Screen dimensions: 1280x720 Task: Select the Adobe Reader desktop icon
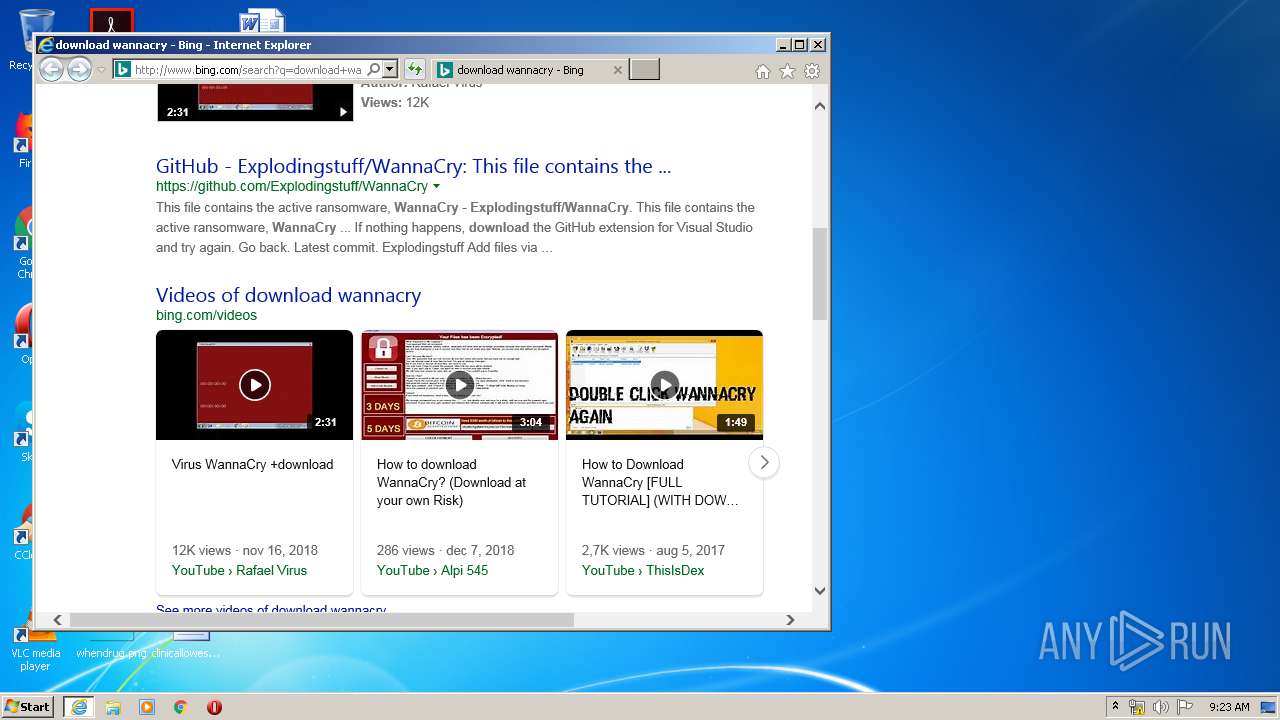point(111,21)
